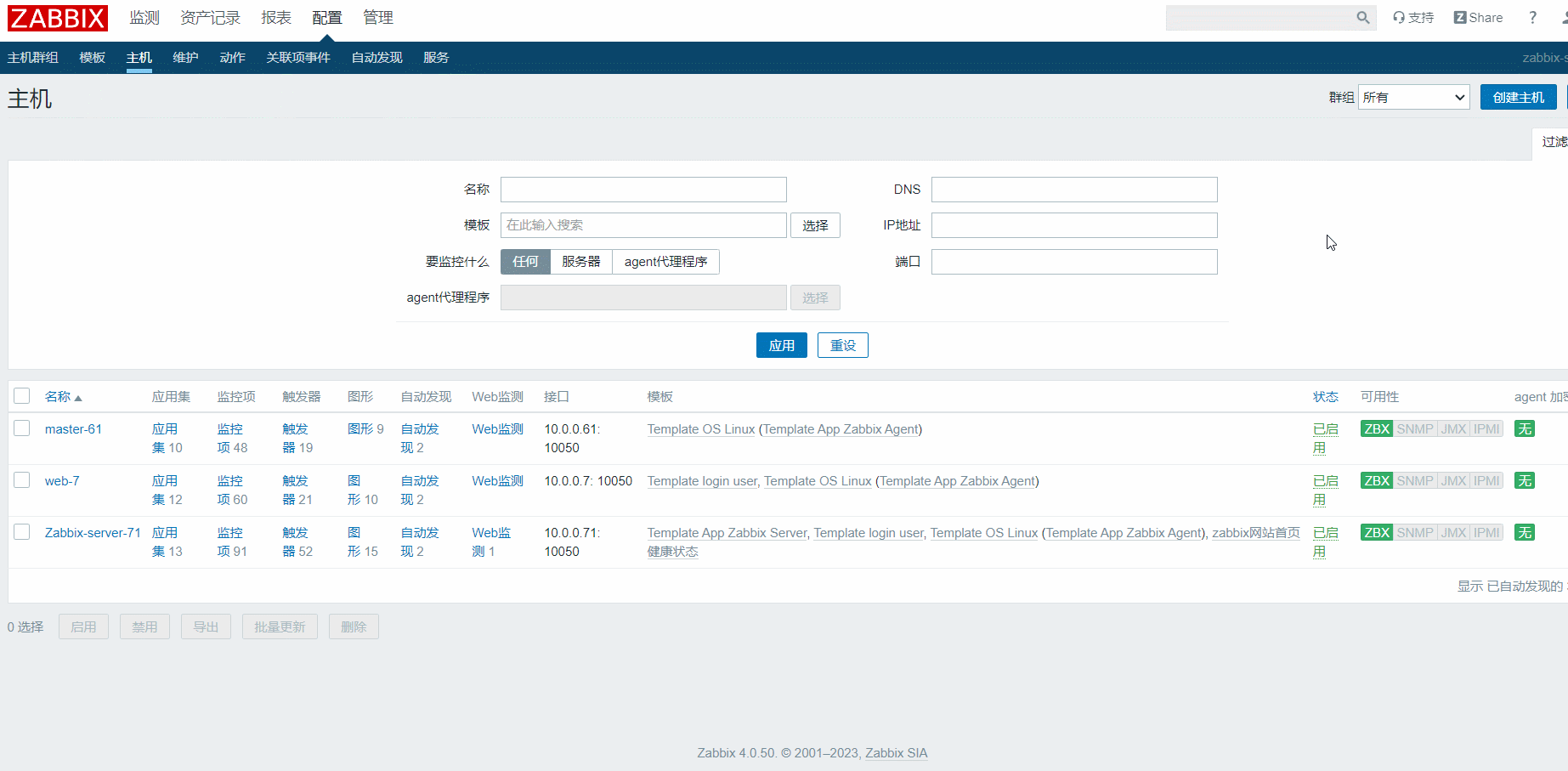Open Template App Zabbix Server link
Viewport: 1568px width, 771px height.
[727, 533]
